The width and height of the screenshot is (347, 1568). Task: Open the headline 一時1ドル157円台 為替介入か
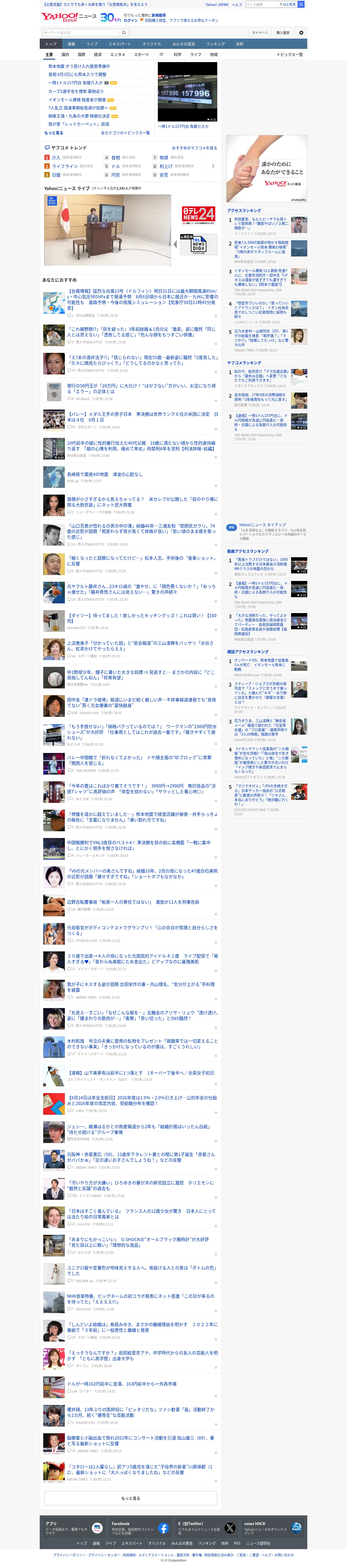76,83
